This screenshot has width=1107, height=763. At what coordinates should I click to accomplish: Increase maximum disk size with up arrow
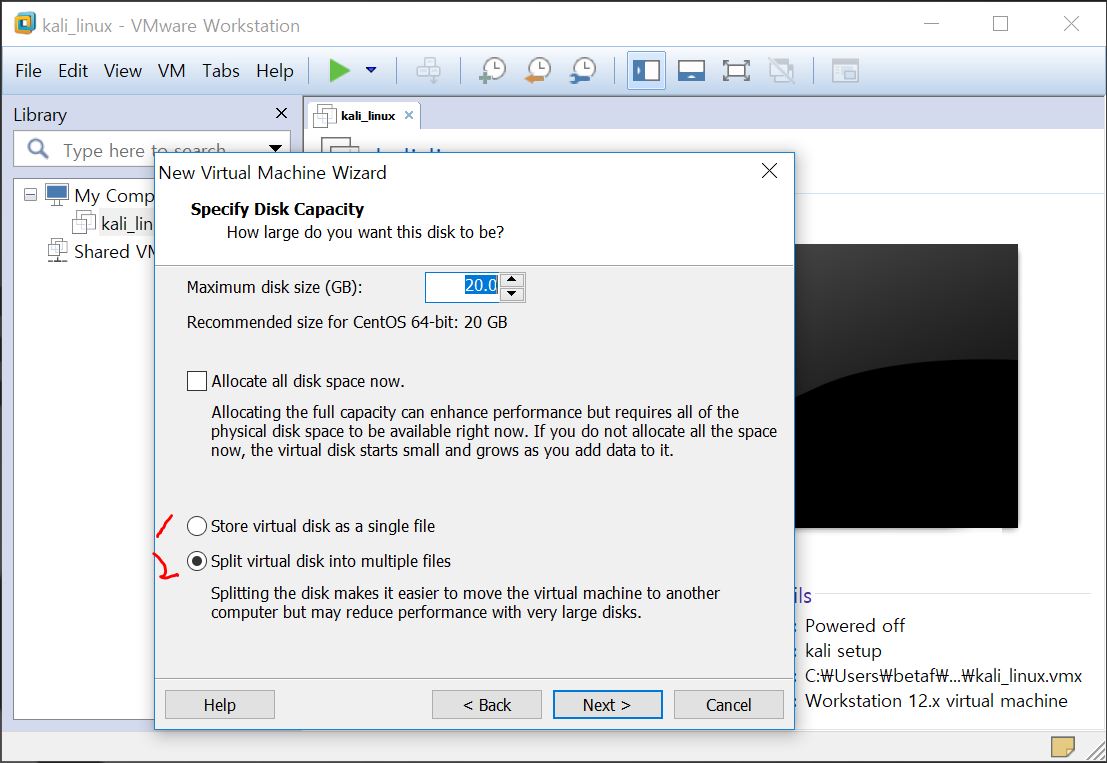tap(512, 280)
